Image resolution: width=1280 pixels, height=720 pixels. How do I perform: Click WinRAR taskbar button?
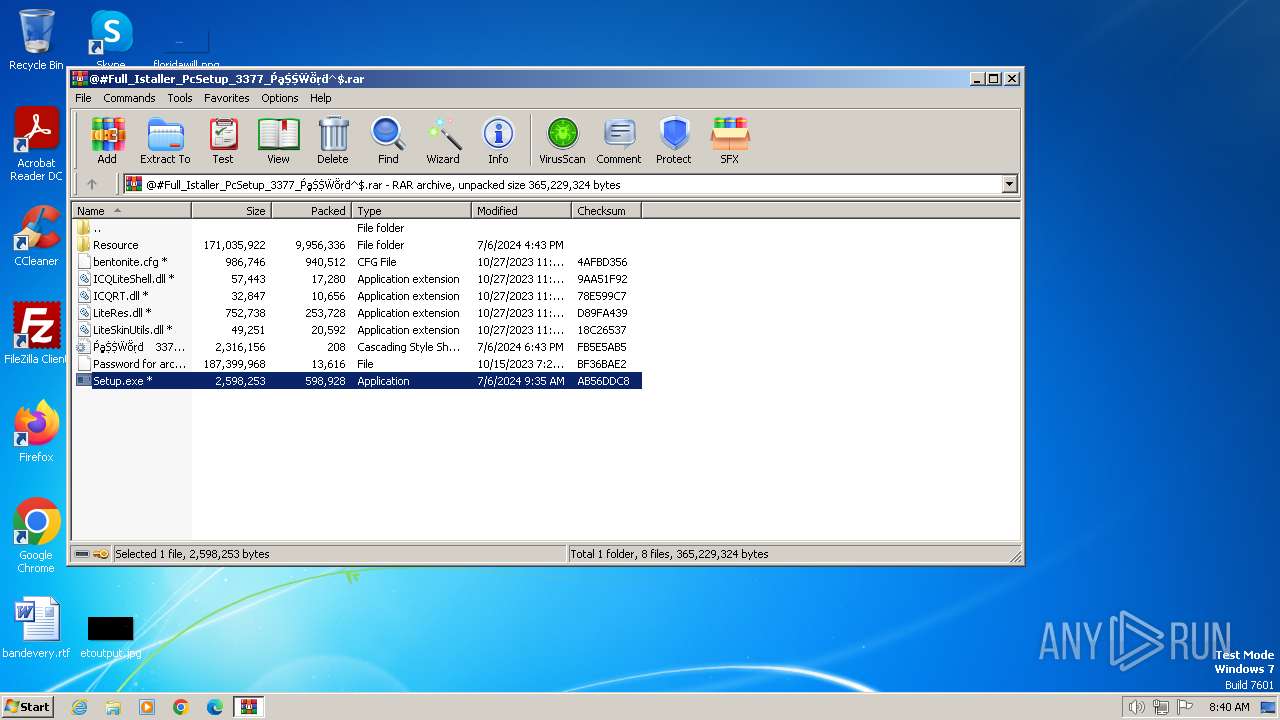coord(249,707)
